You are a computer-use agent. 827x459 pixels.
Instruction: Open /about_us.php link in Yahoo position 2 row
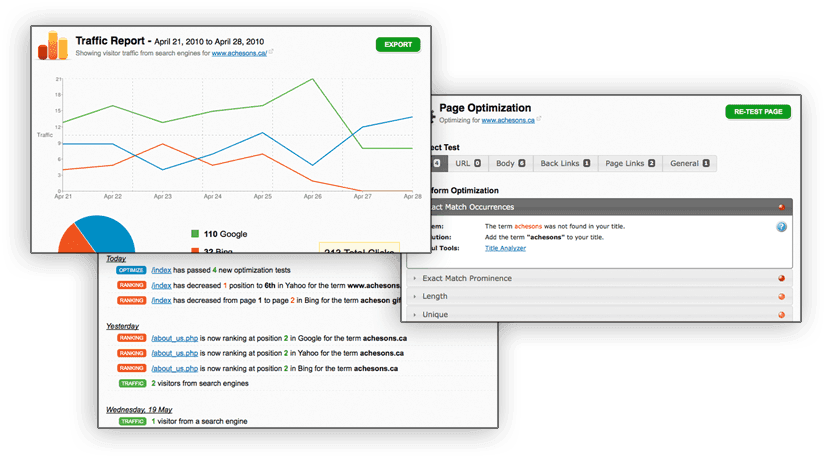pos(175,353)
